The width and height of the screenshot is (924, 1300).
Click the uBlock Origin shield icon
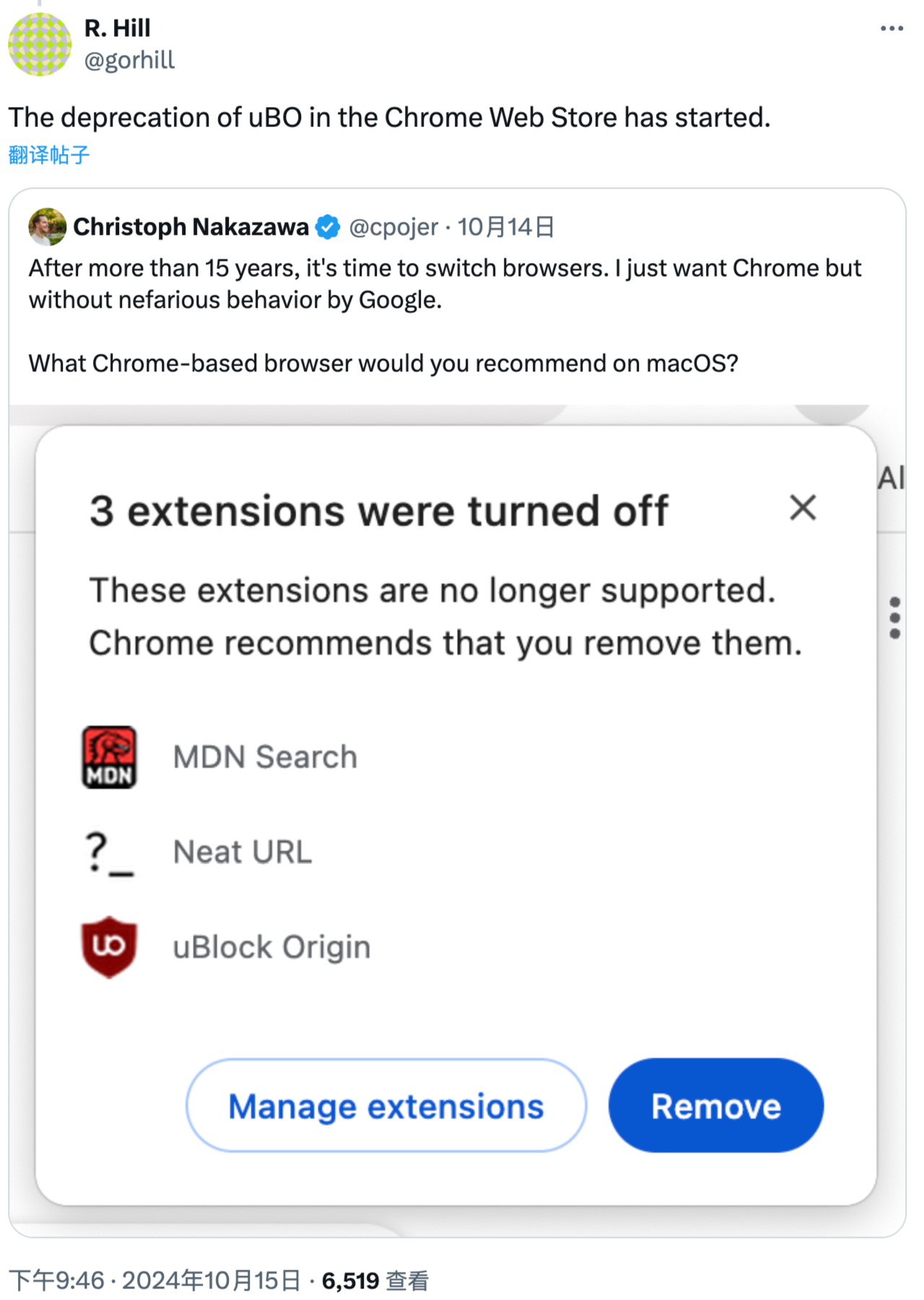pos(109,947)
